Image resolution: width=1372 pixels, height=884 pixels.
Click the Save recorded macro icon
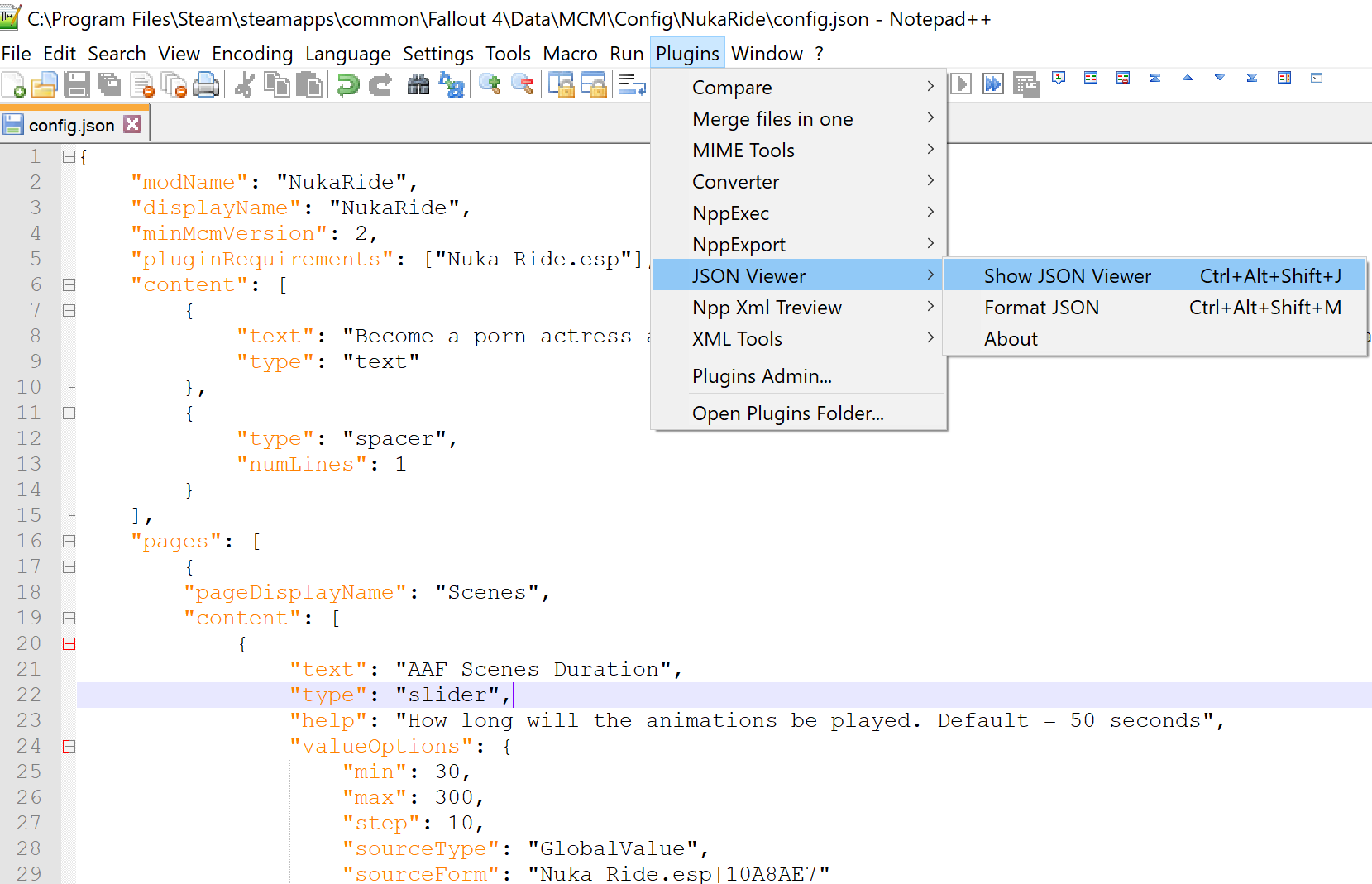[1025, 84]
